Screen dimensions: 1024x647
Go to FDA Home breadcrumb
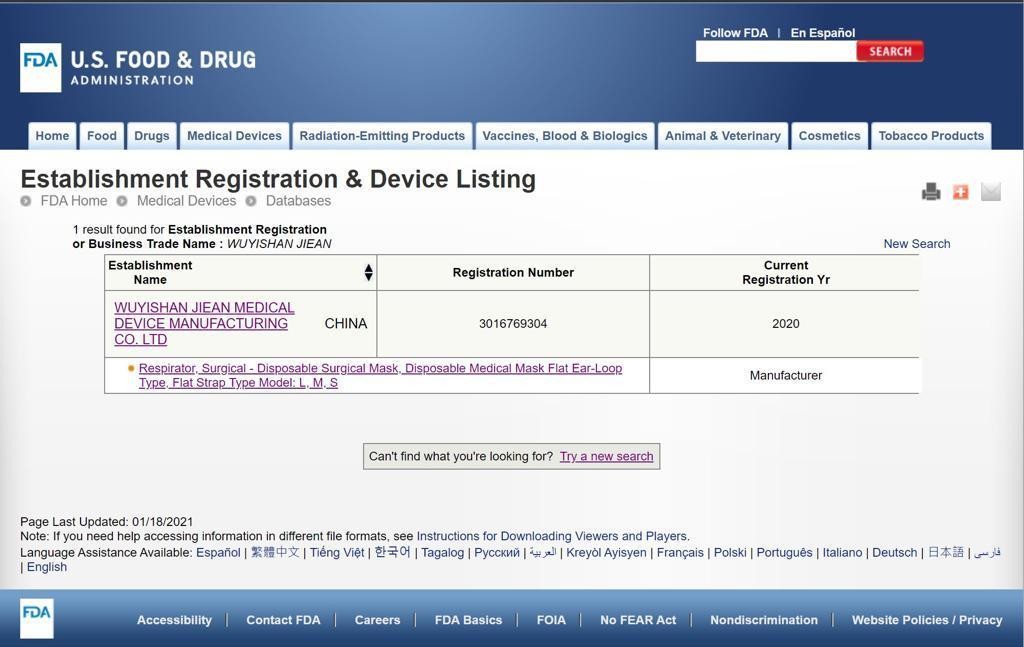pyautogui.click(x=74, y=201)
